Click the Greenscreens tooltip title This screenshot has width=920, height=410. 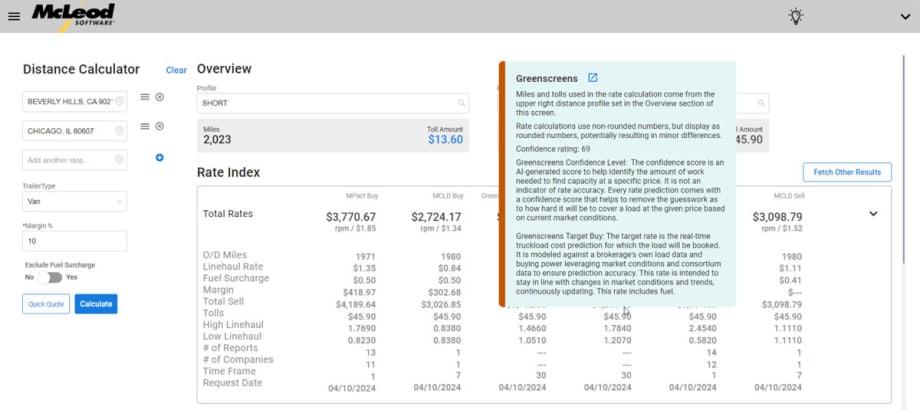[547, 78]
